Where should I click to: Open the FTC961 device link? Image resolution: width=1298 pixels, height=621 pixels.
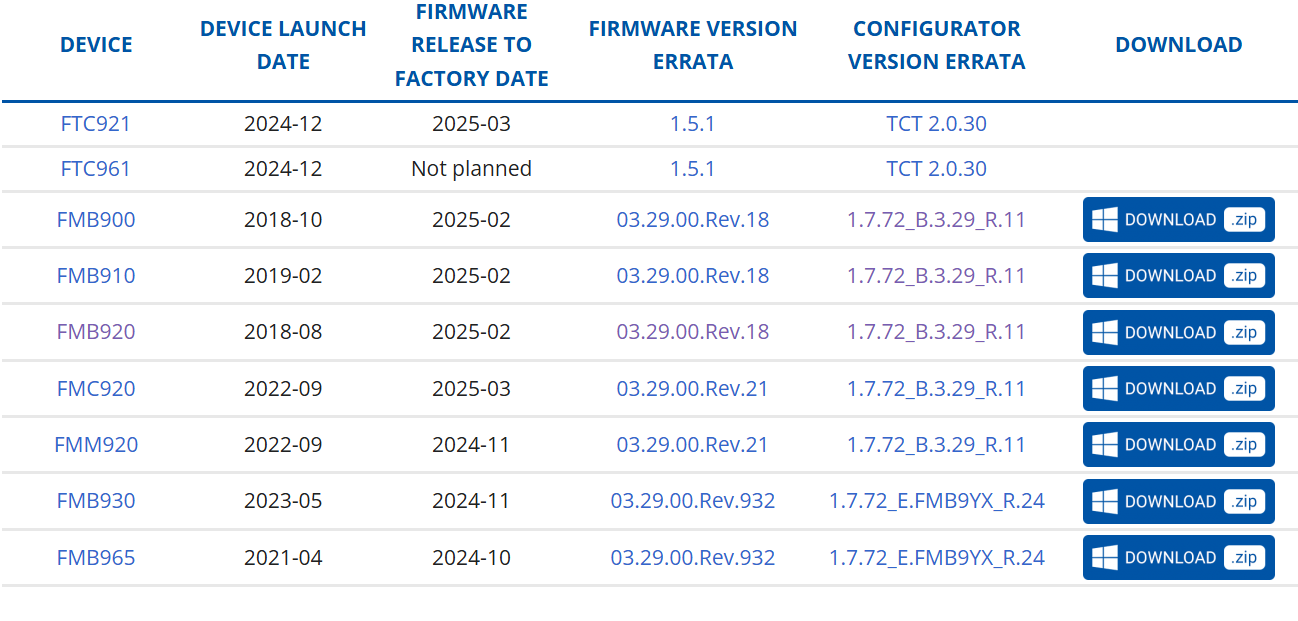coord(96,168)
